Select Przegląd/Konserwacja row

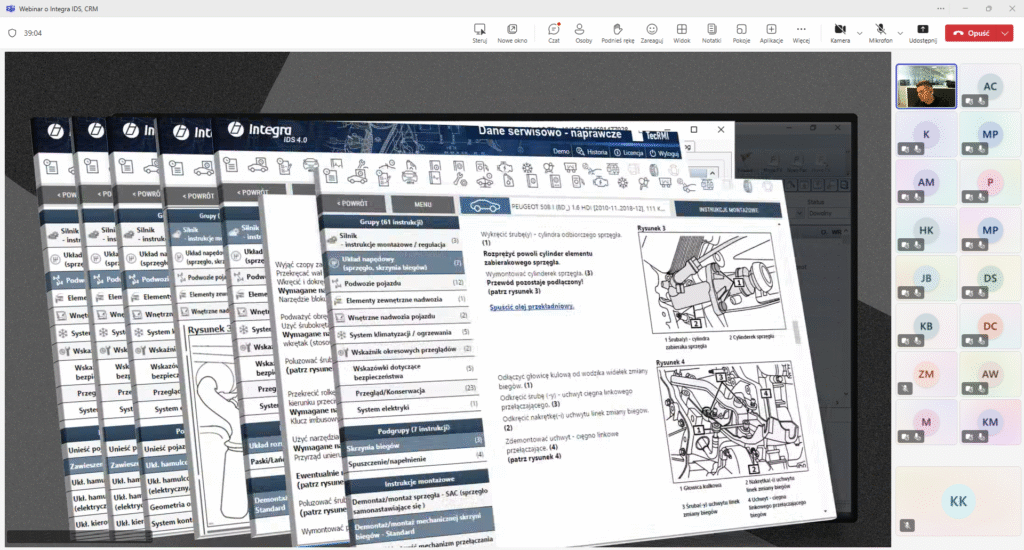tap(411, 391)
